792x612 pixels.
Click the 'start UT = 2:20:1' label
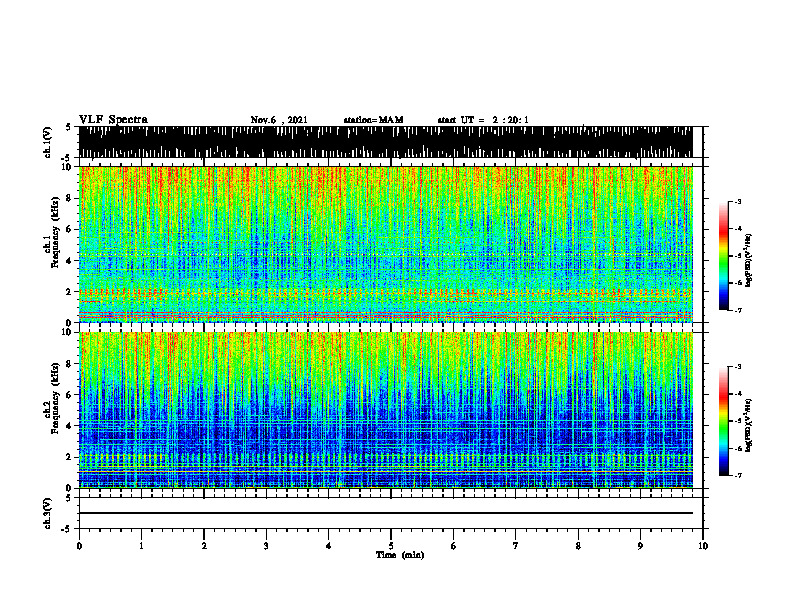click(x=483, y=120)
